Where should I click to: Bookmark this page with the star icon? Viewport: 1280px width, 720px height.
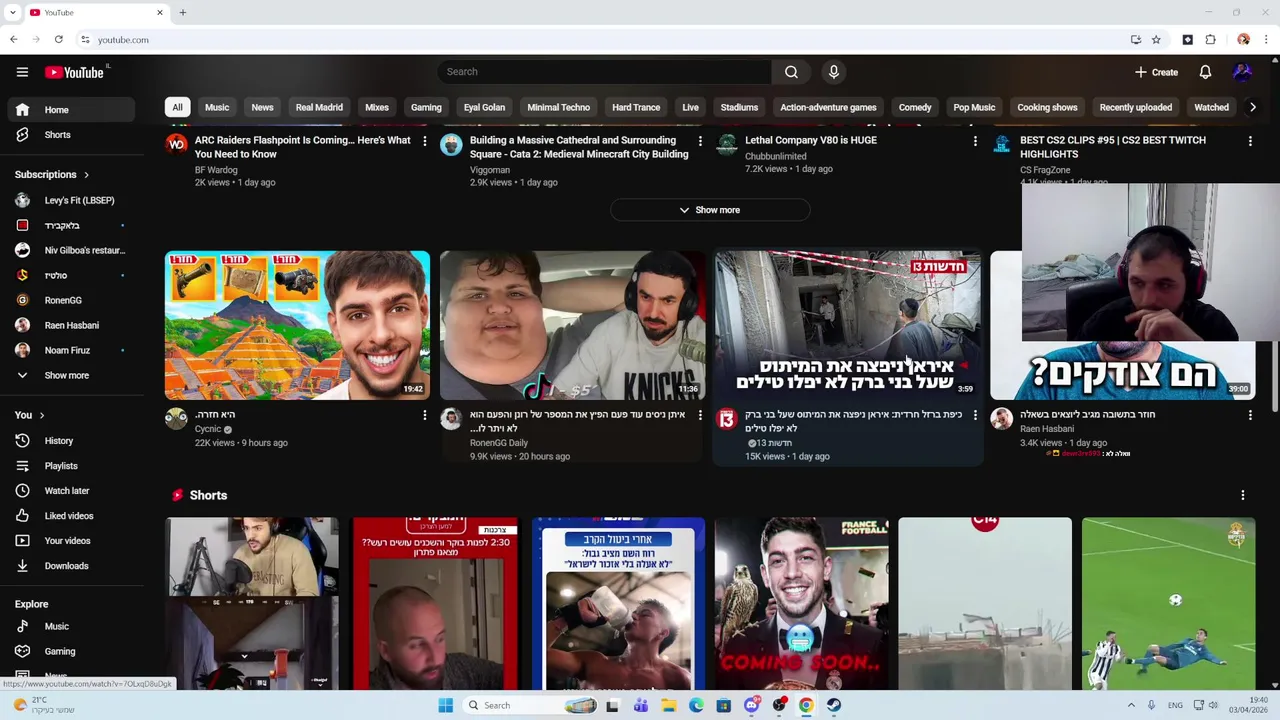point(1156,40)
